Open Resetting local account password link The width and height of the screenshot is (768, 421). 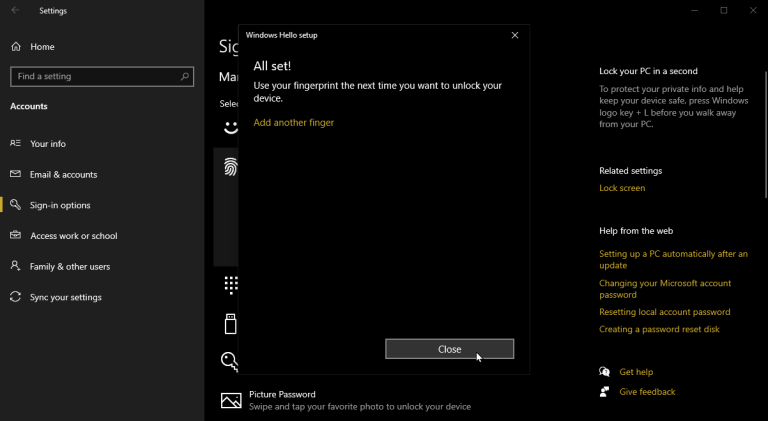(x=664, y=312)
